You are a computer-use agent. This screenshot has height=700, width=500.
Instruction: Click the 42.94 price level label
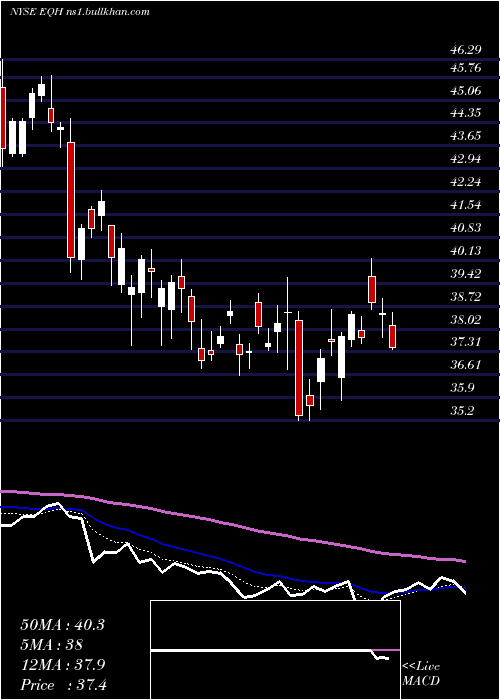(465, 158)
